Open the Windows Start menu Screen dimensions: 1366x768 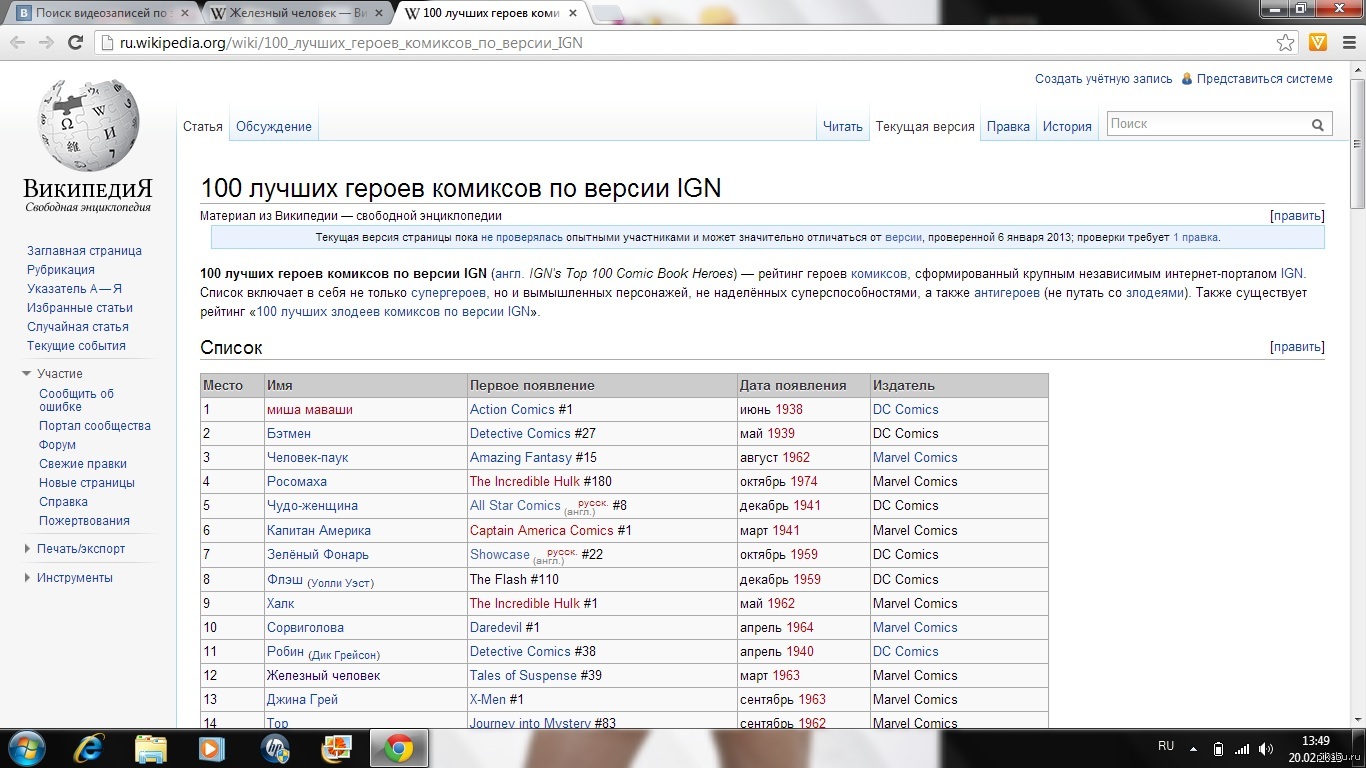tap(25, 748)
